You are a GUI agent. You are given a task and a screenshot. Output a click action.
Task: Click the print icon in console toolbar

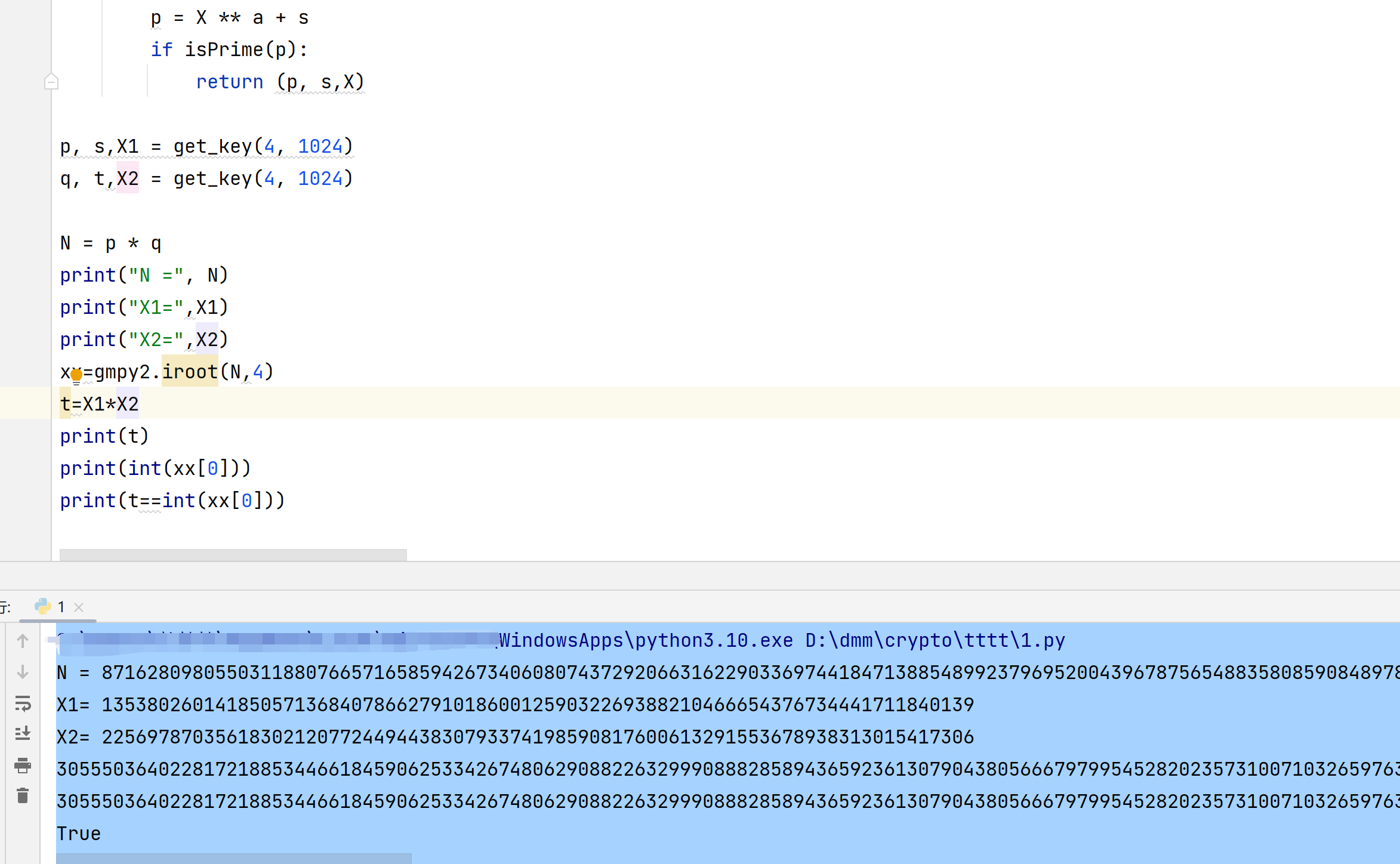coord(23,765)
